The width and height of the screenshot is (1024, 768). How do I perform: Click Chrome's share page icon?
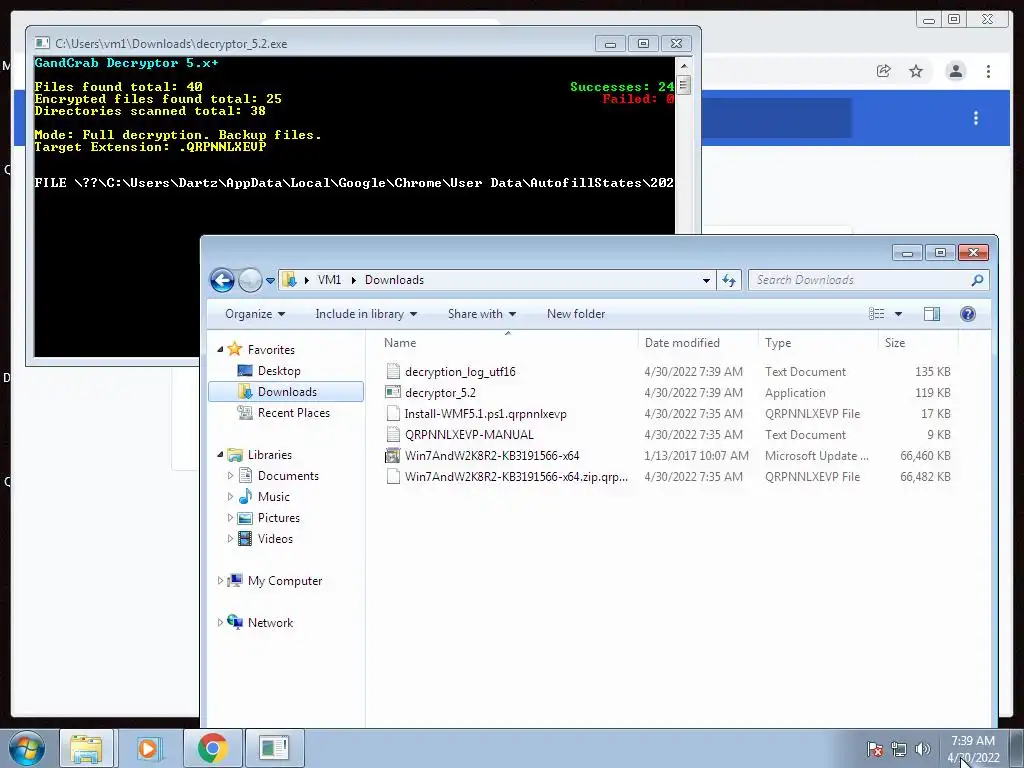884,71
